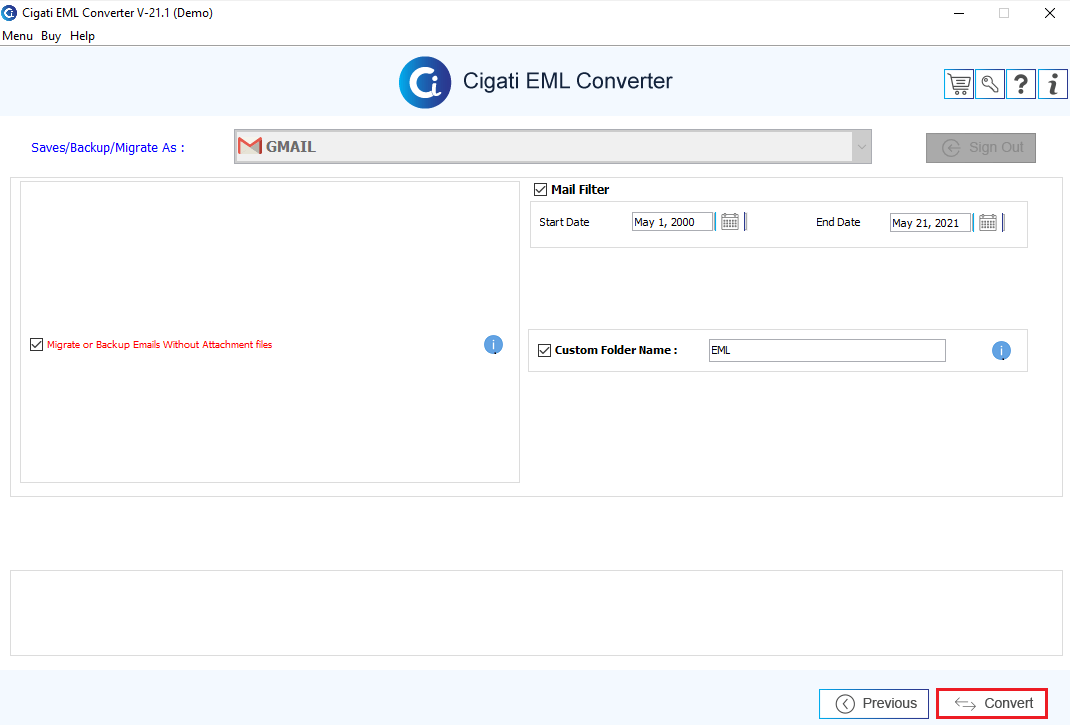
Task: Close the Cigati EML Converter window
Action: [1050, 13]
